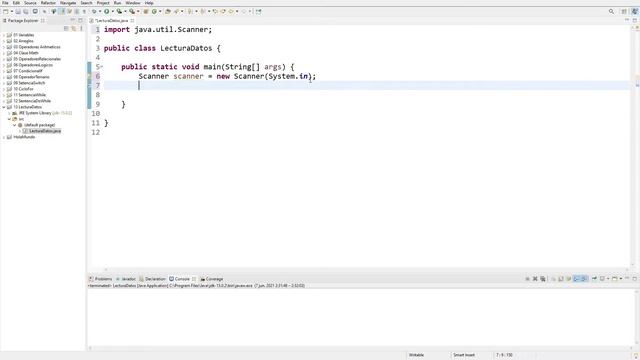Click Remove All Terminated Launches icon
The image size is (640, 360).
click(542, 279)
